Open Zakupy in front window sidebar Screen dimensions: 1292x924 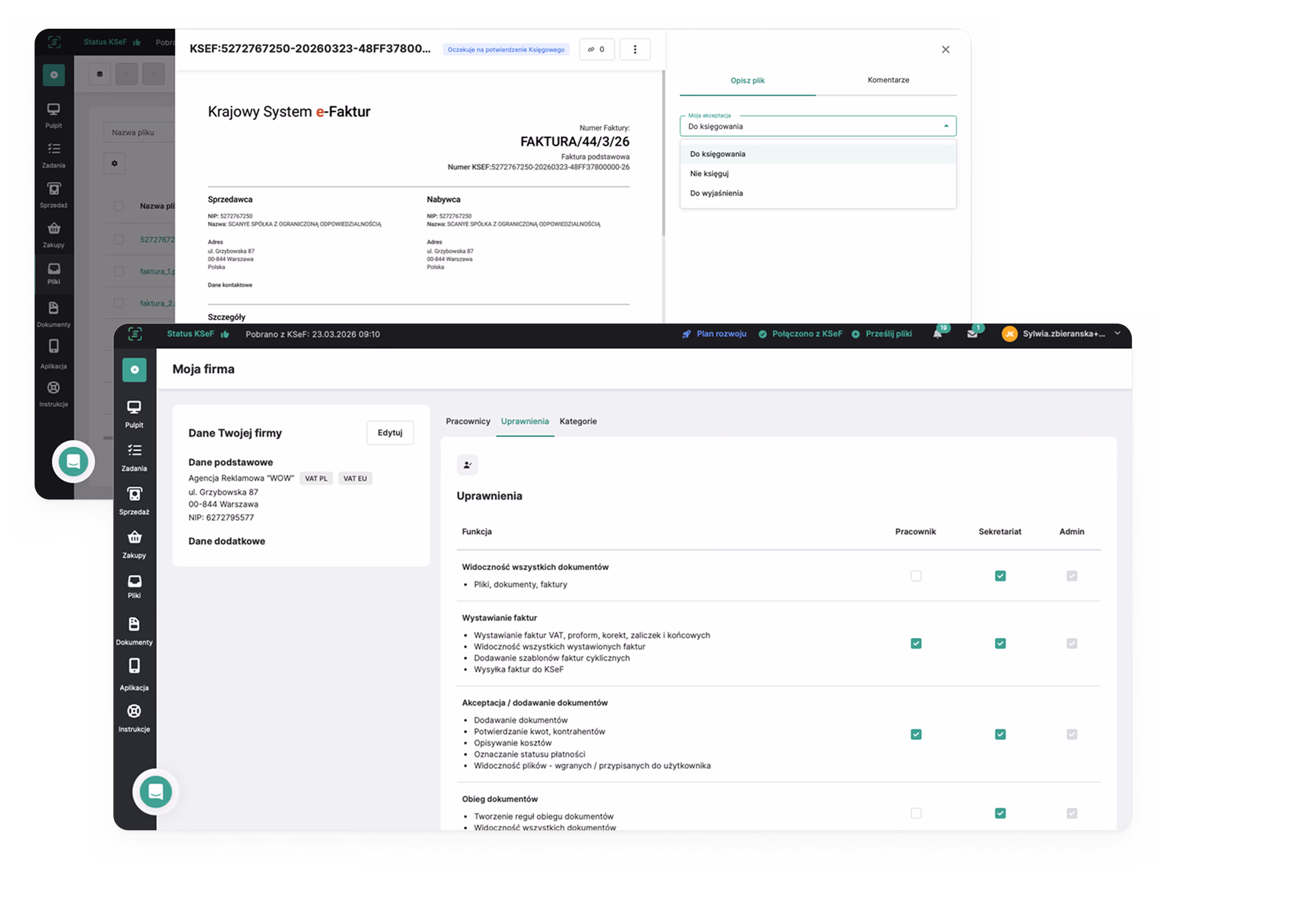[134, 544]
